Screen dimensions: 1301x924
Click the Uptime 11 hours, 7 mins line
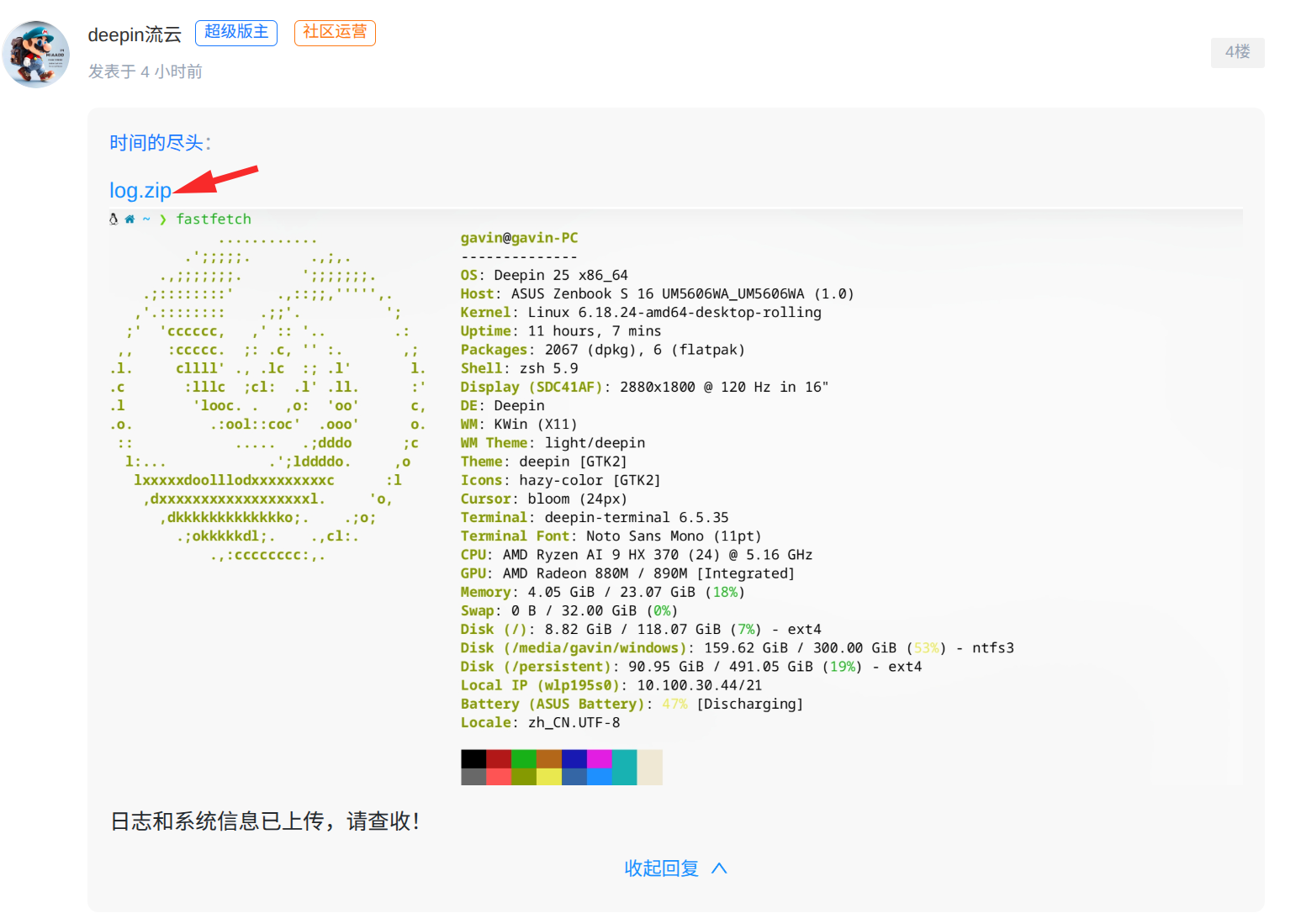(x=561, y=330)
